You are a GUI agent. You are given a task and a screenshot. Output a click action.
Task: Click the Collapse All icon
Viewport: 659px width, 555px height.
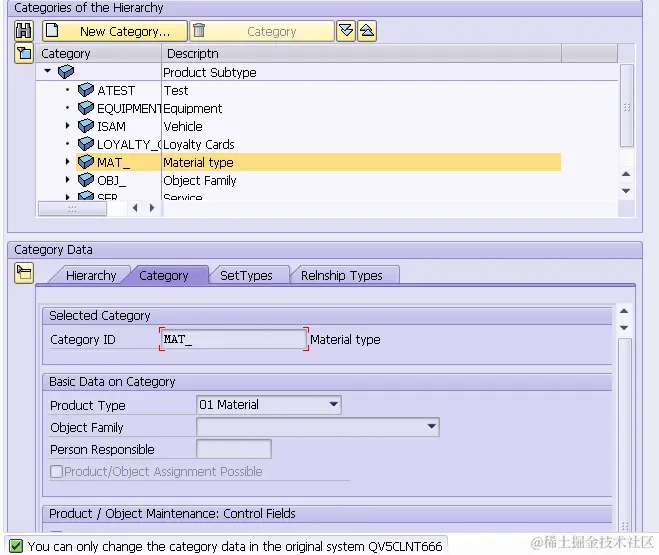click(366, 31)
